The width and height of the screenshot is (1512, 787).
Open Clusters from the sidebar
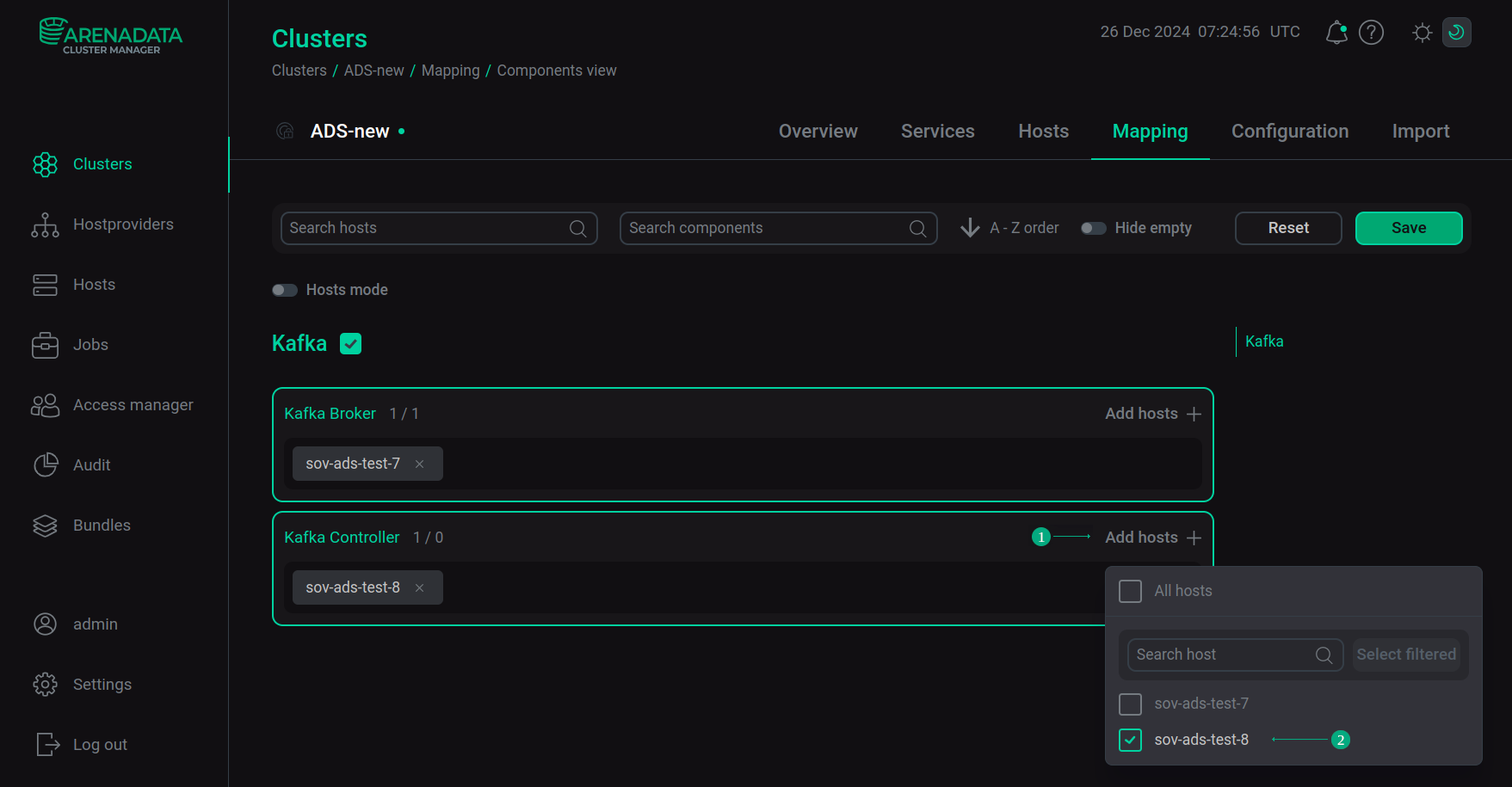(102, 164)
